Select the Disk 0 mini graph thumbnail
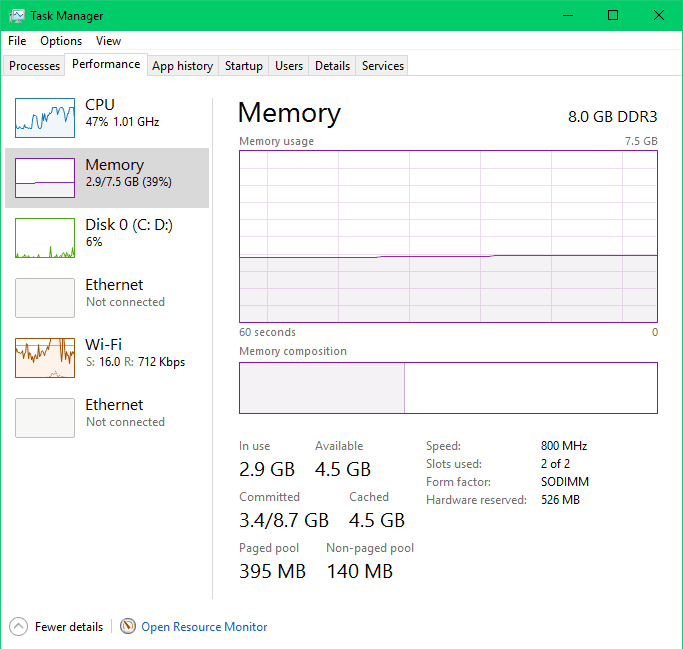 coord(45,238)
